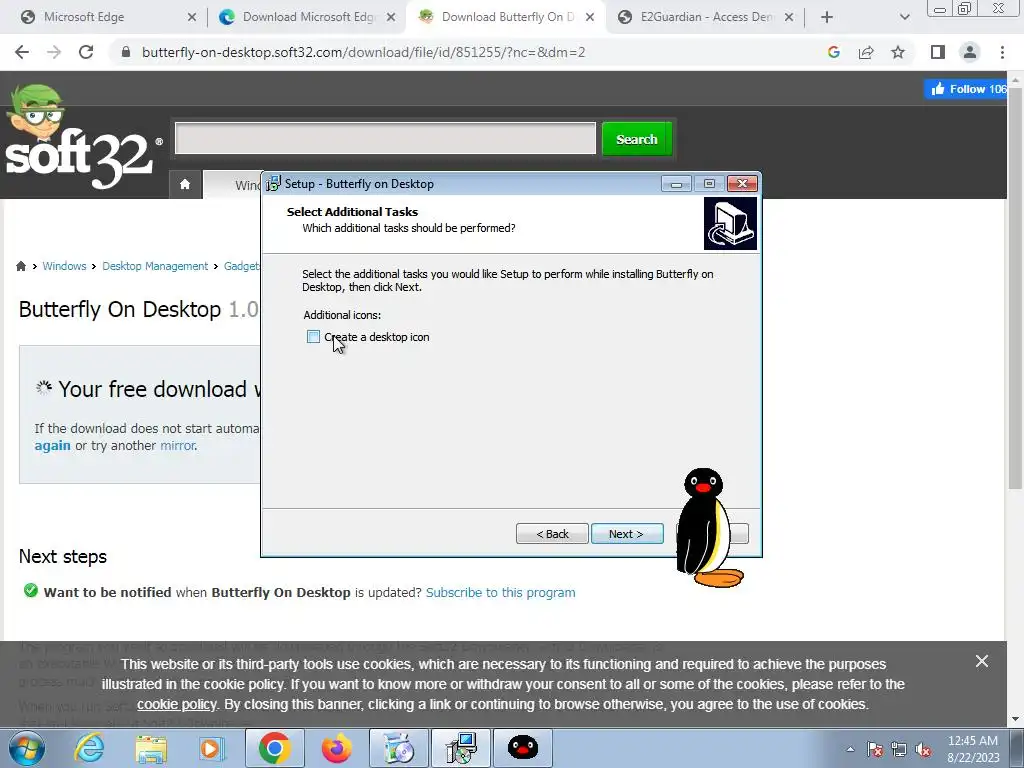Close the Download Butterfly tab
1024x768 pixels.
point(590,18)
